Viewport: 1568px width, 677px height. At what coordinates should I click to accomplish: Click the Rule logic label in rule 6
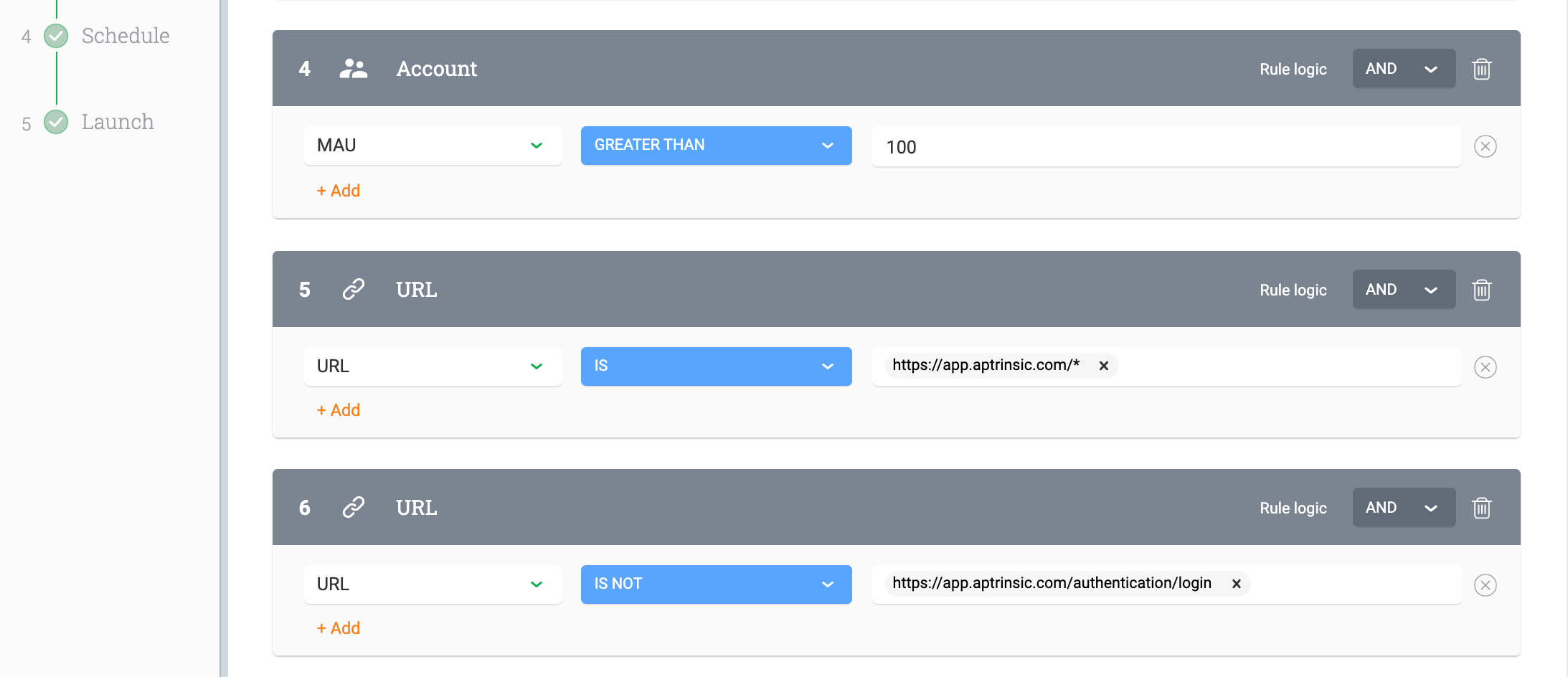[1293, 508]
